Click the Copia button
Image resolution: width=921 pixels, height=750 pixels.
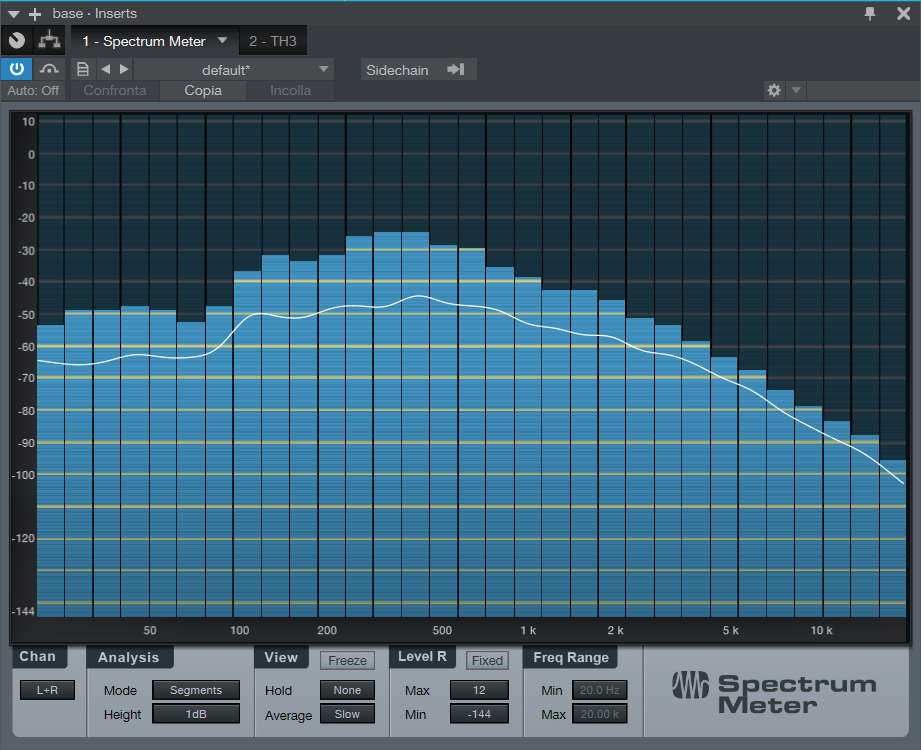(203, 90)
